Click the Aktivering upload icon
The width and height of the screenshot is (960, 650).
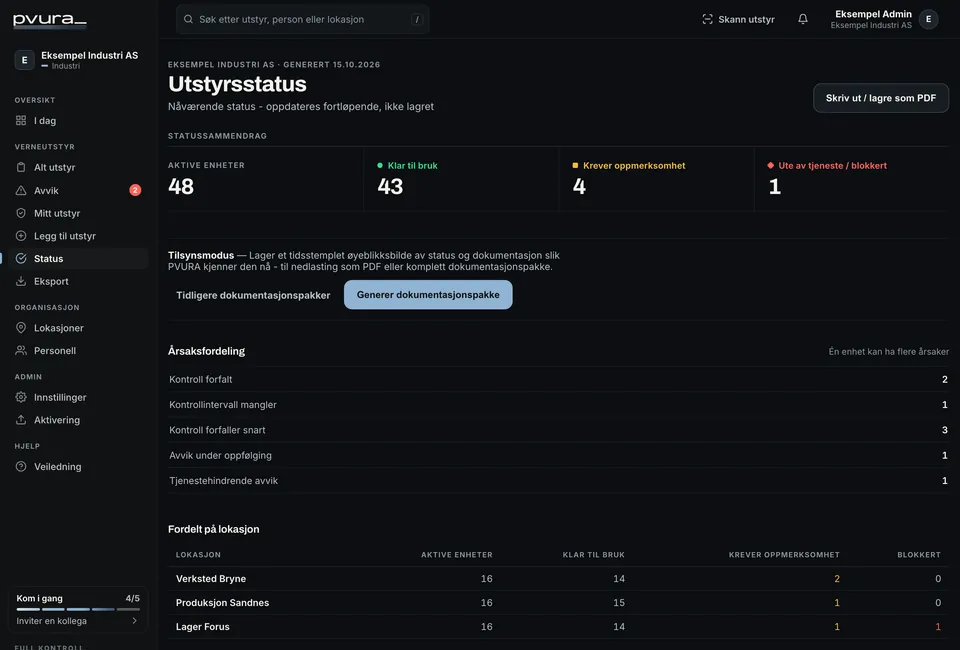coord(21,420)
